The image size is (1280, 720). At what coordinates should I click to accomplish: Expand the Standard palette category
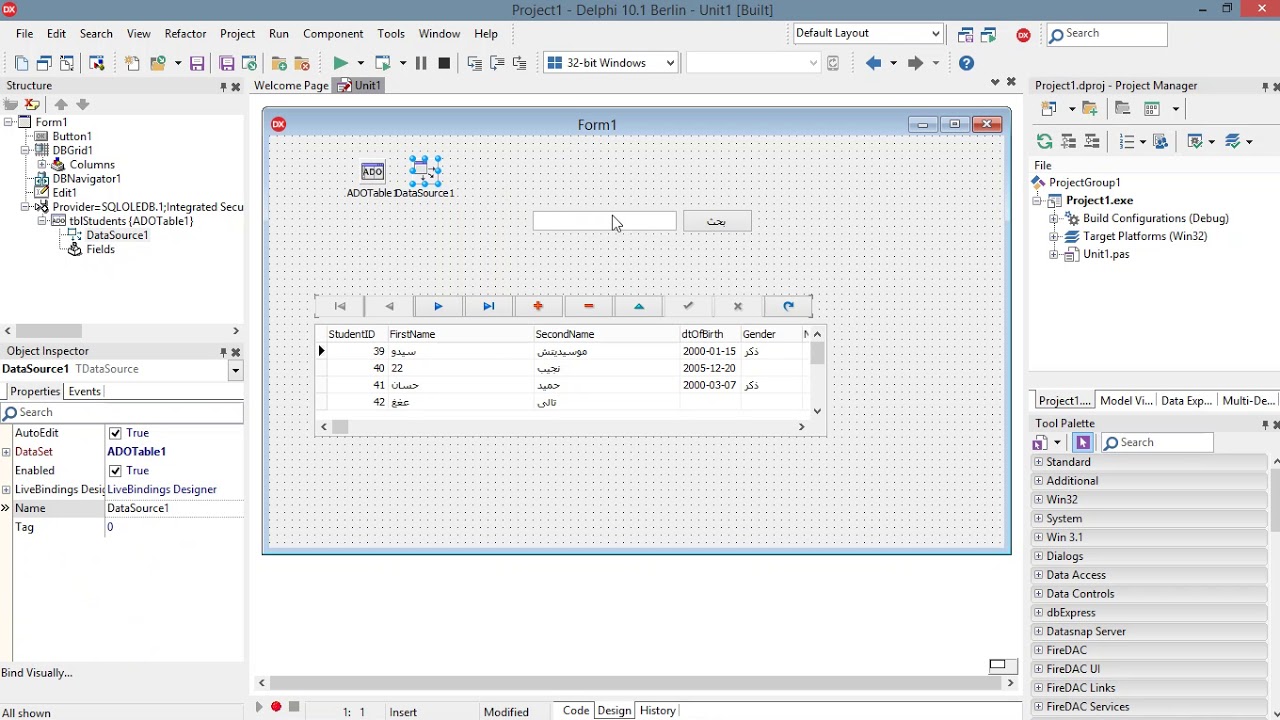(1038, 462)
